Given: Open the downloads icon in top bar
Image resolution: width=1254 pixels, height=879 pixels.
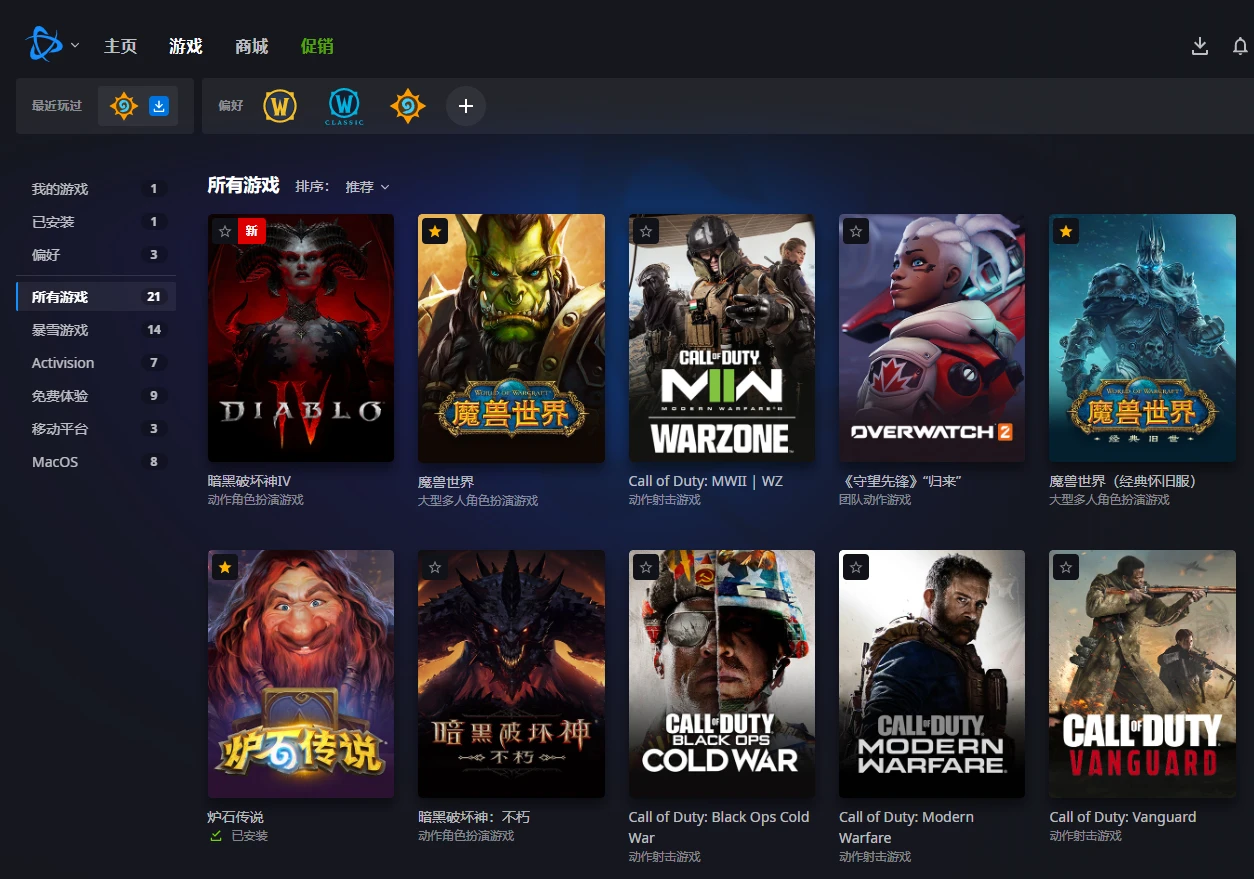Looking at the screenshot, I should pyautogui.click(x=1200, y=46).
